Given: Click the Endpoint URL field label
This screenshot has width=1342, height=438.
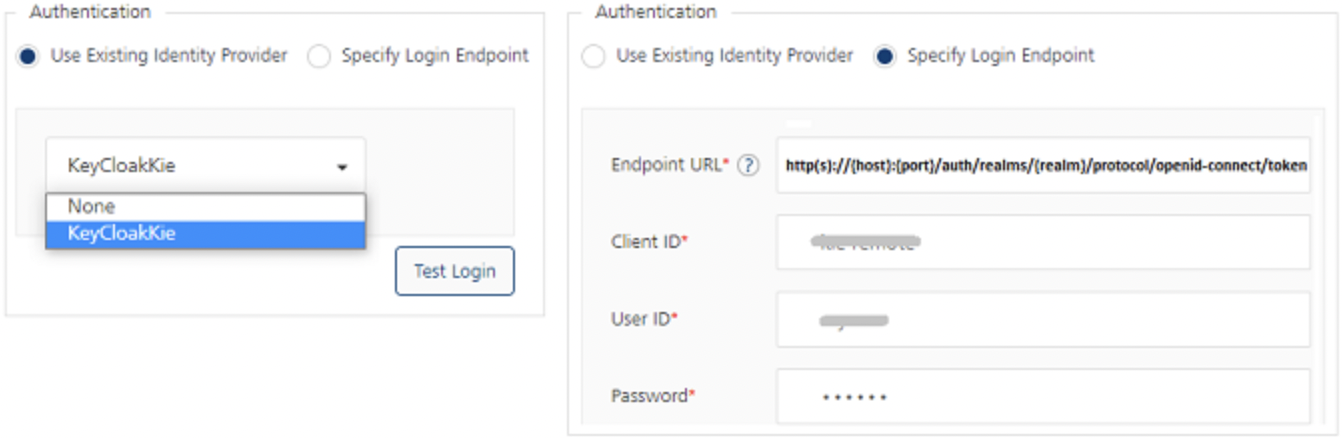Looking at the screenshot, I should point(666,166).
